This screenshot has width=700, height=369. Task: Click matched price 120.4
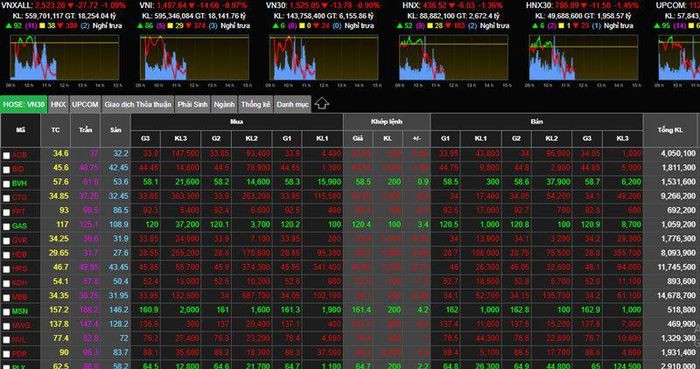361,224
